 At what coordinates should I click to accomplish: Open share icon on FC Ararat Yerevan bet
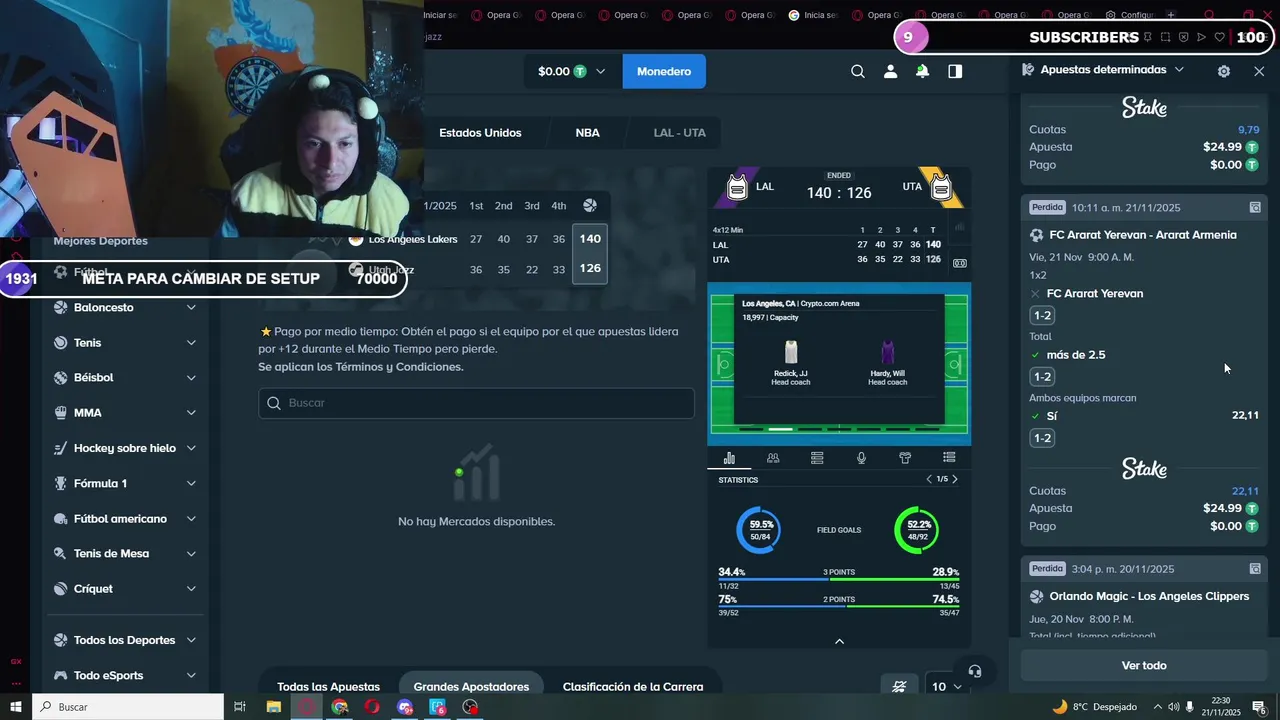[1255, 207]
